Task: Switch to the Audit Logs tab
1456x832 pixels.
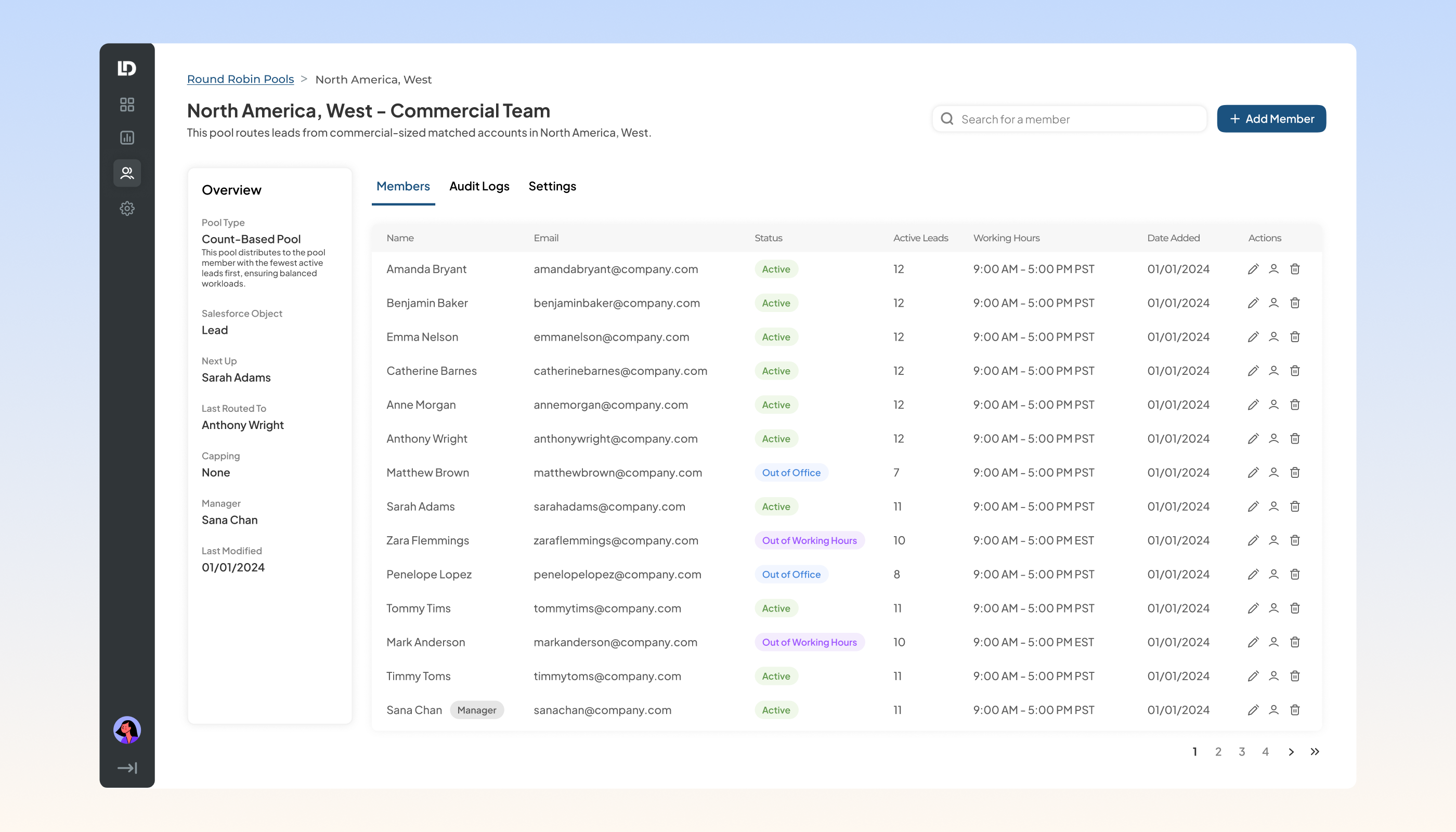Action: point(479,186)
